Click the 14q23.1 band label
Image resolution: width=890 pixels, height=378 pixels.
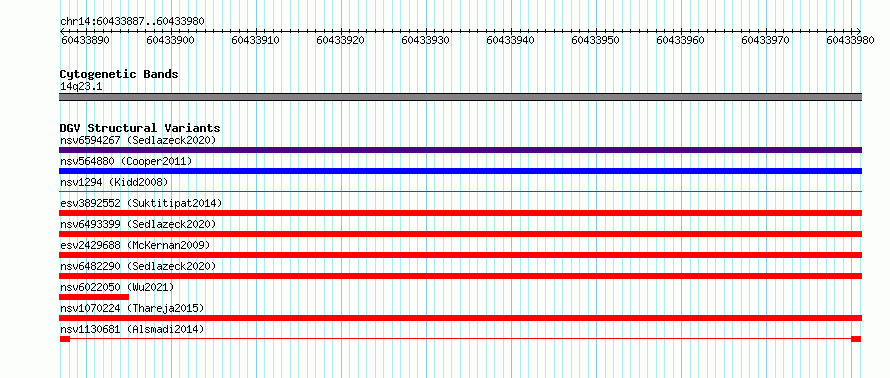tap(81, 87)
